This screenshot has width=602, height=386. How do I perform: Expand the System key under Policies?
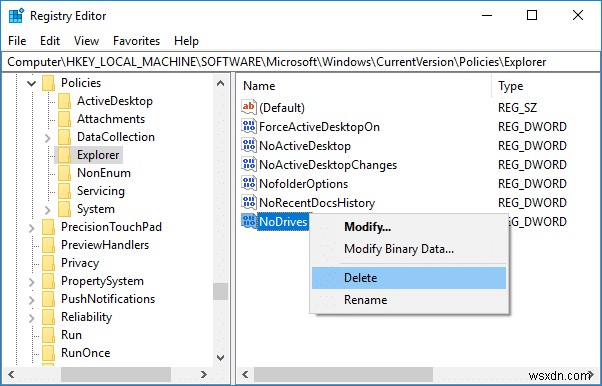pyautogui.click(x=48, y=210)
